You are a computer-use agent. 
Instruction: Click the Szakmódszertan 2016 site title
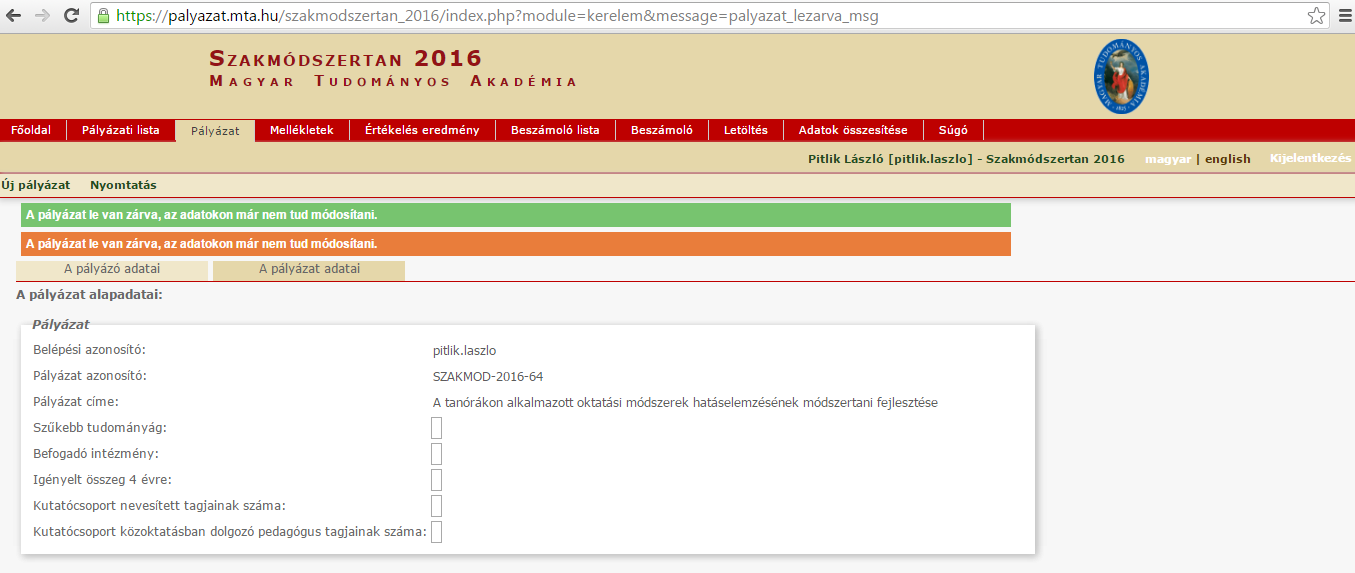346,59
